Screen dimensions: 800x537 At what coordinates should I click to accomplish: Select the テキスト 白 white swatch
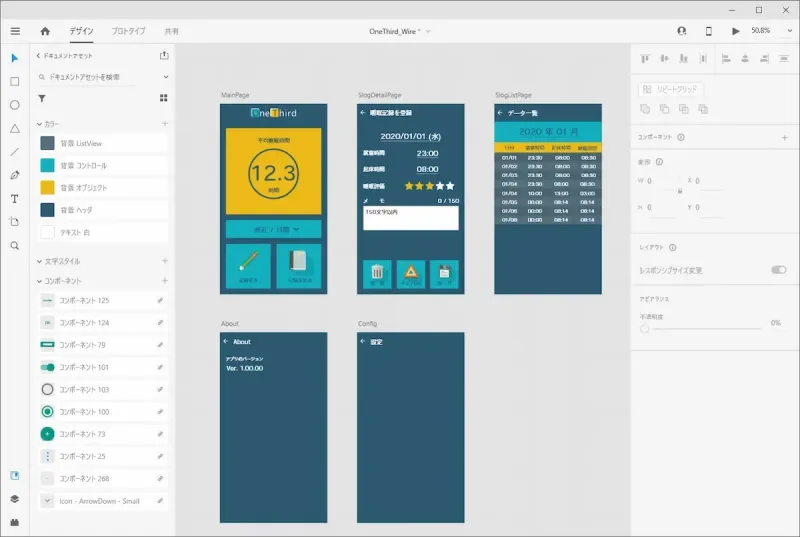click(47, 232)
